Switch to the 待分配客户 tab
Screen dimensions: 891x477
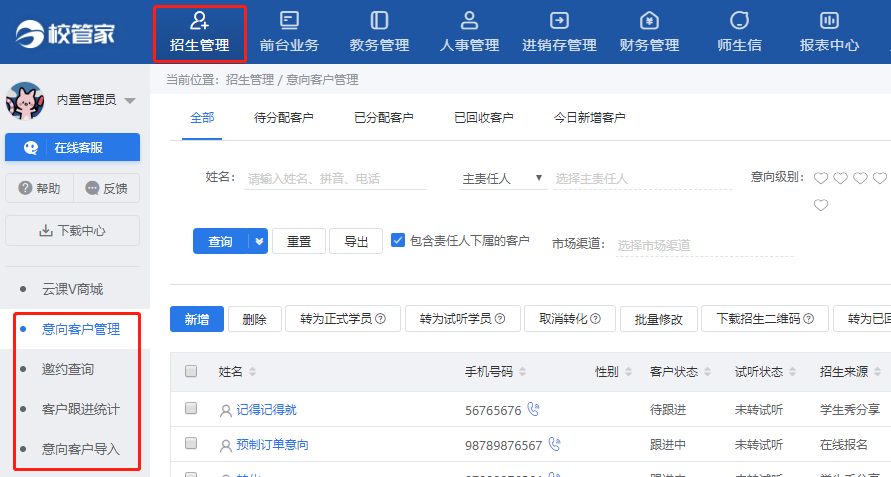284,118
